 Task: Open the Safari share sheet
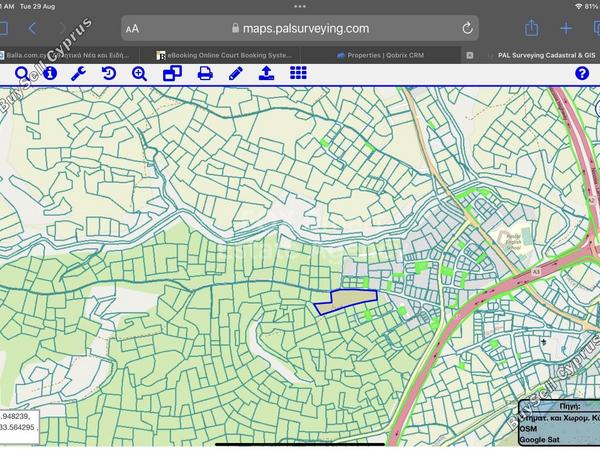[x=532, y=28]
